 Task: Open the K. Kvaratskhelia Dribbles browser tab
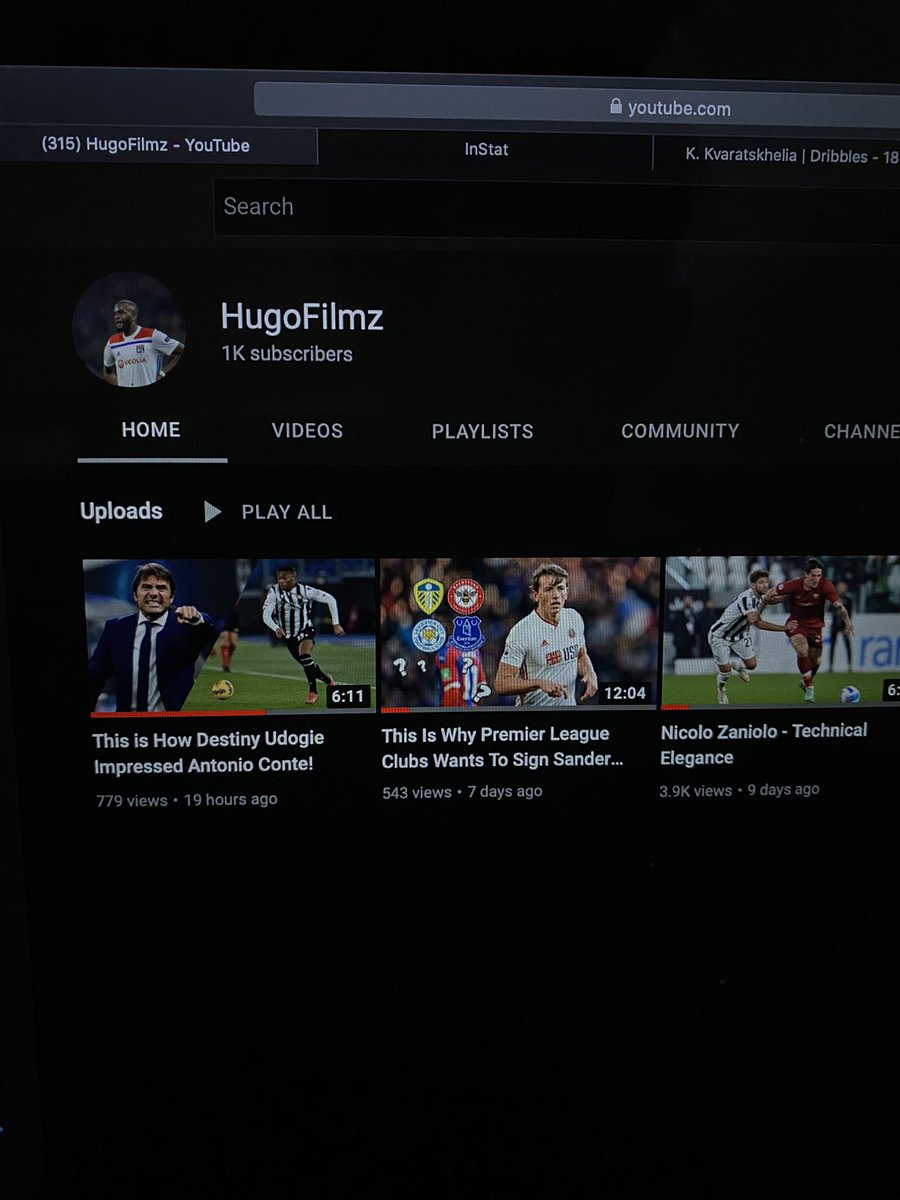click(777, 154)
